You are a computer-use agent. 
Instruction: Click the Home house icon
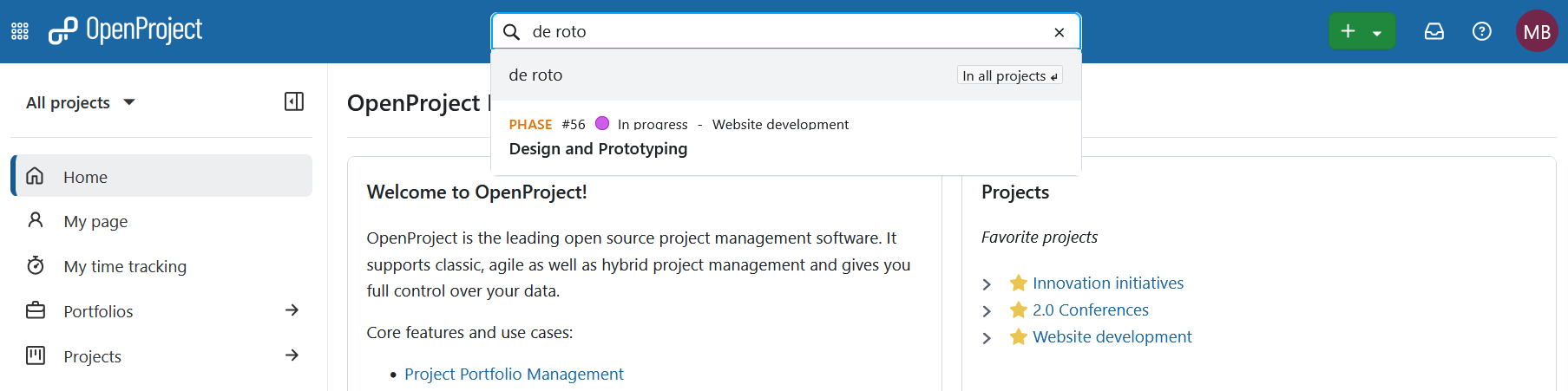point(35,176)
